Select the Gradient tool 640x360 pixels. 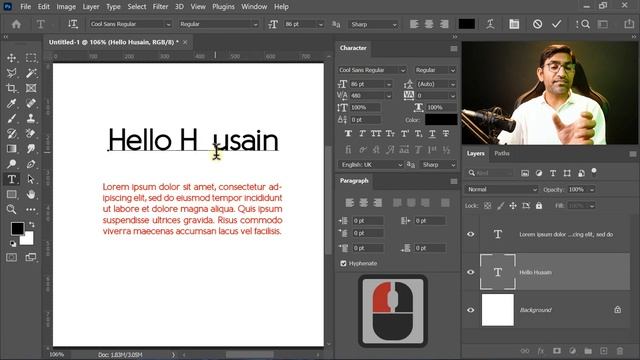coord(11,149)
